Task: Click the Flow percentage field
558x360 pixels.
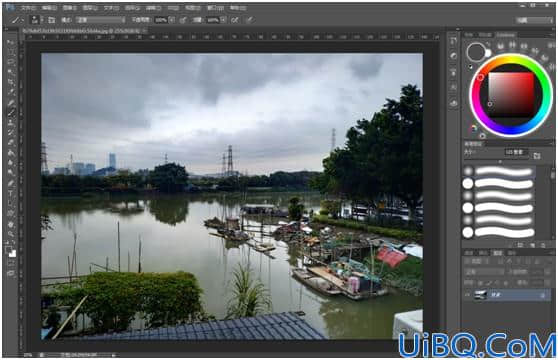Action: click(x=213, y=20)
